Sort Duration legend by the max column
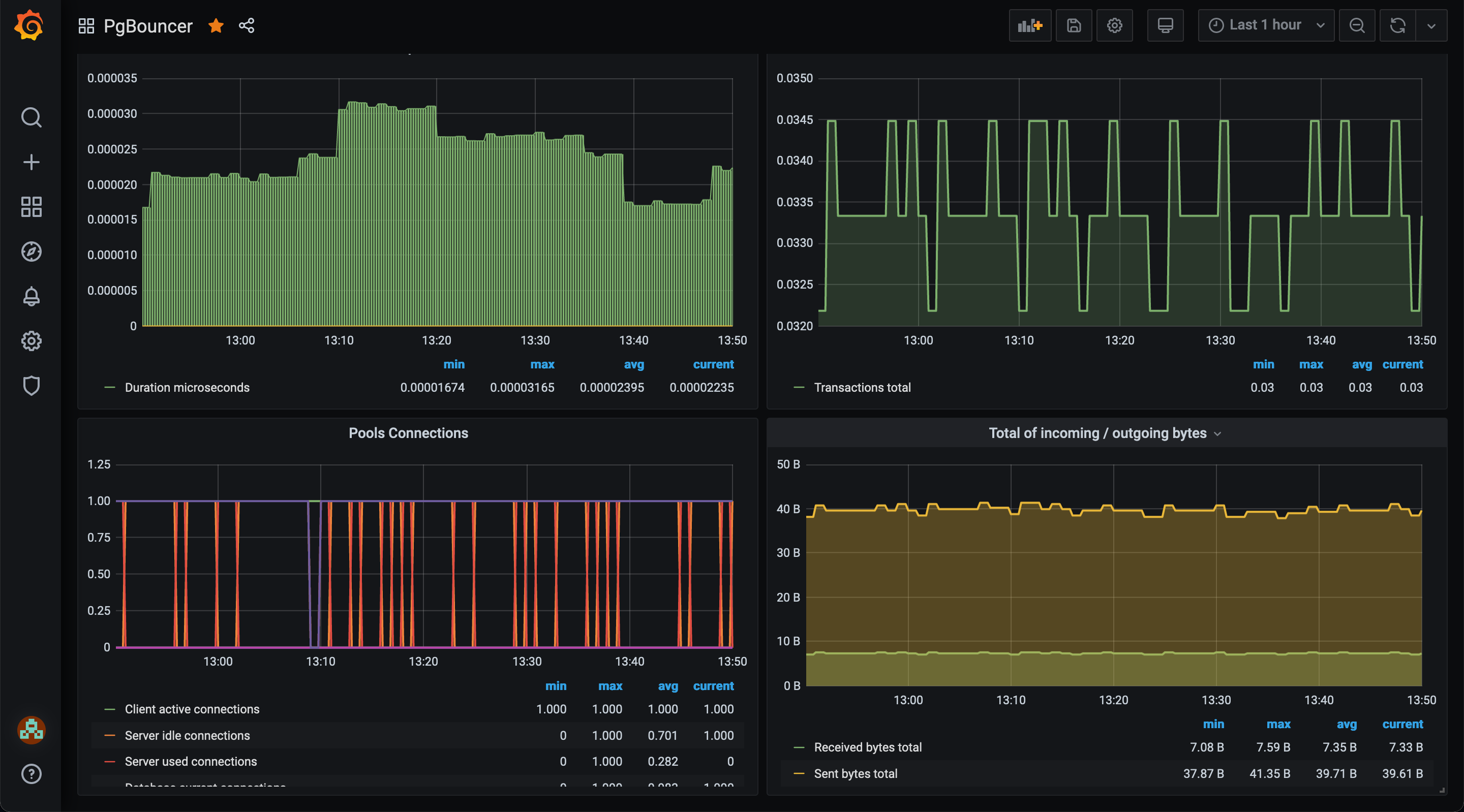1464x812 pixels. (542, 364)
